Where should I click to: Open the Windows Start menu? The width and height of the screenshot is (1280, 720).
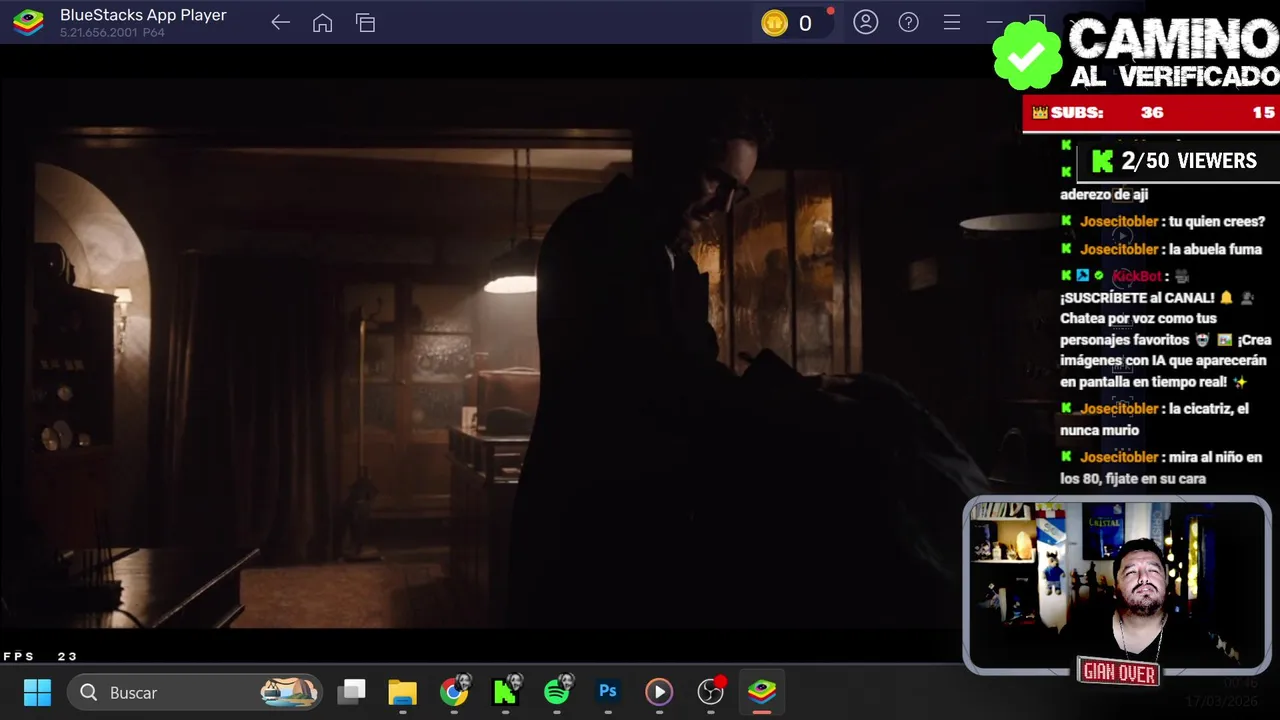coord(37,692)
